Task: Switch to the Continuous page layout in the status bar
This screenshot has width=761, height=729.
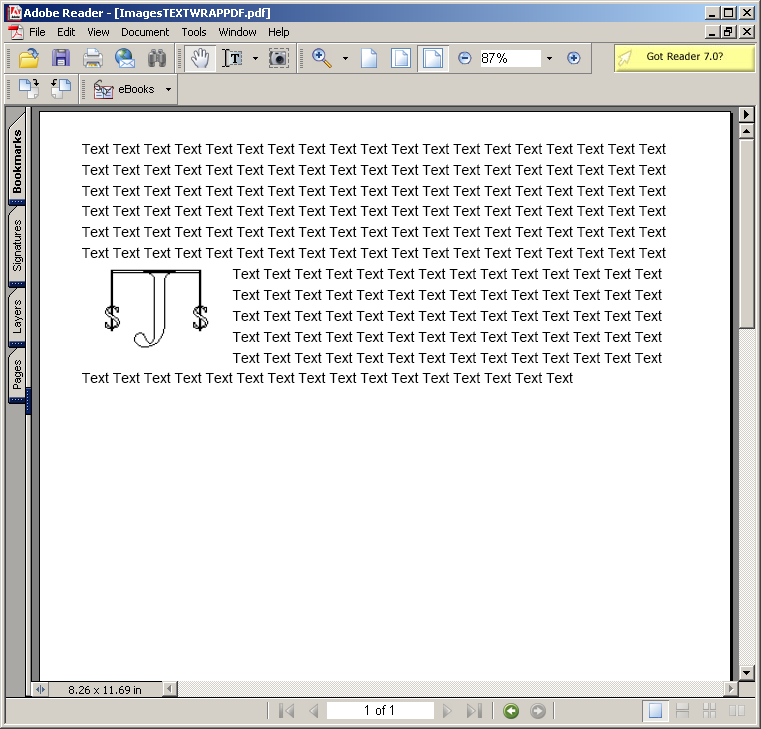Action: coord(682,711)
